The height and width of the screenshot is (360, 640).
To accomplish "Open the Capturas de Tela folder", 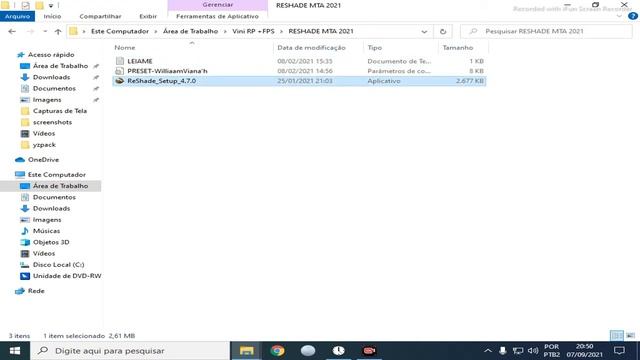I will 60,111.
